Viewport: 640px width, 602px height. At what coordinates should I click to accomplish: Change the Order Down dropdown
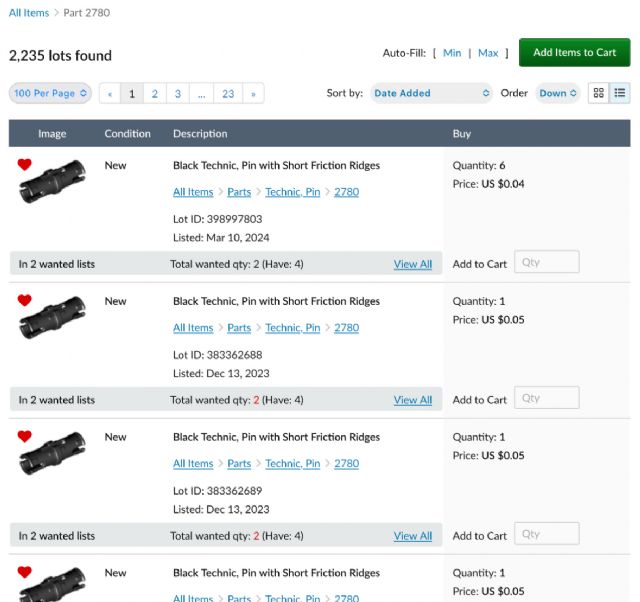point(558,93)
